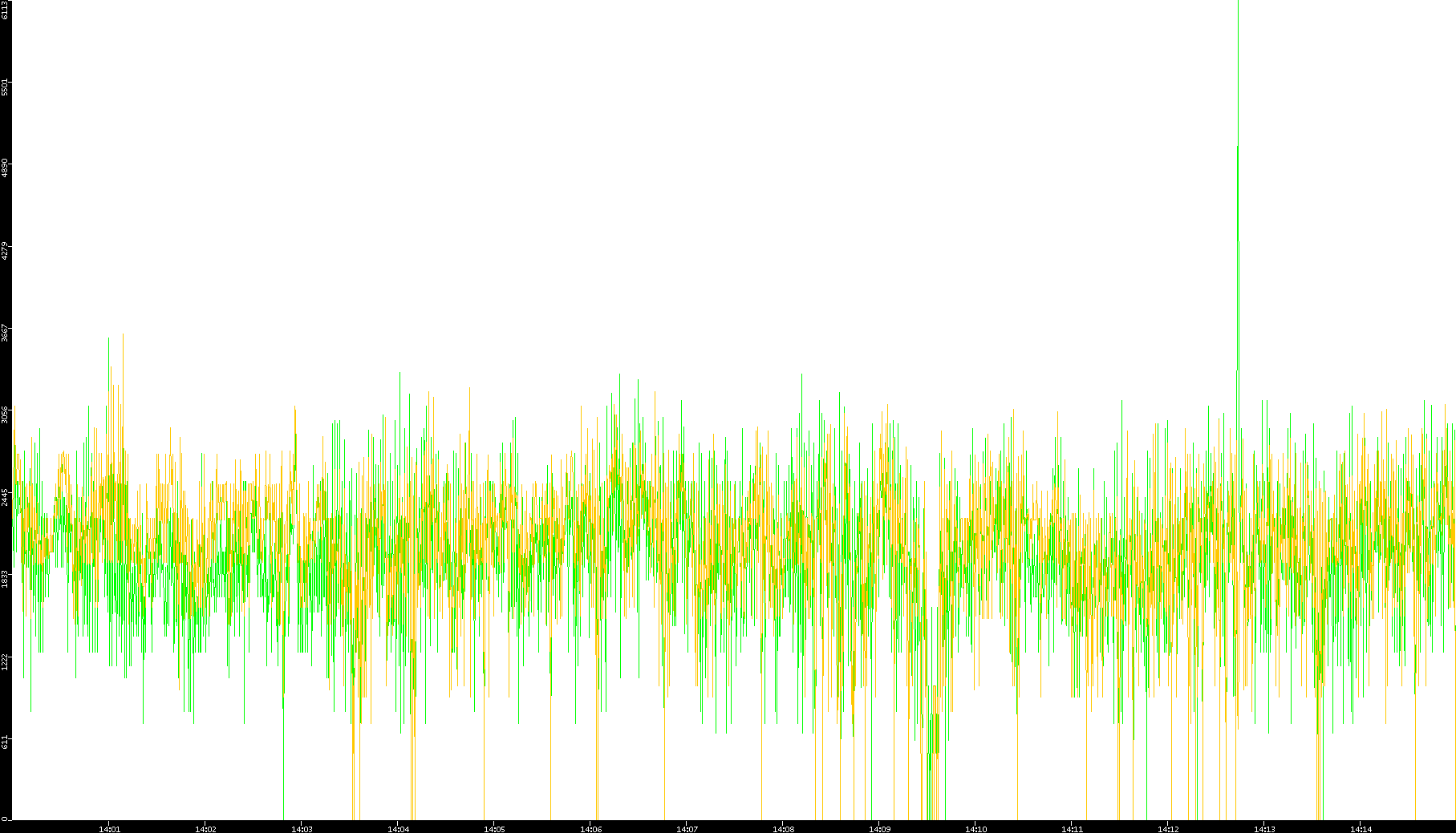1456x833 pixels.
Task: Click the 14:06 time axis label
Action: (590, 828)
